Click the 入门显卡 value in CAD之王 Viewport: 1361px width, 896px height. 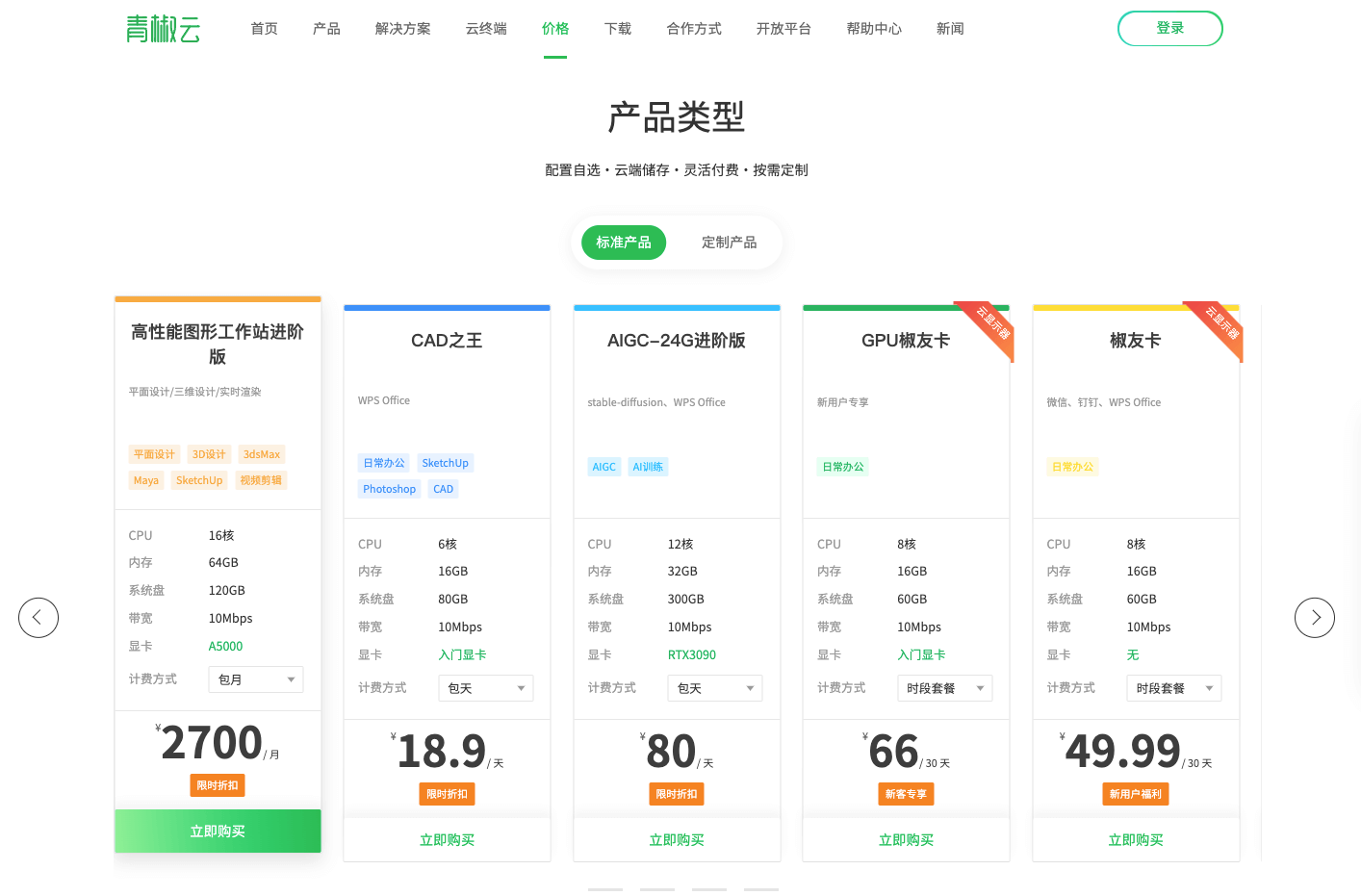[x=462, y=655]
